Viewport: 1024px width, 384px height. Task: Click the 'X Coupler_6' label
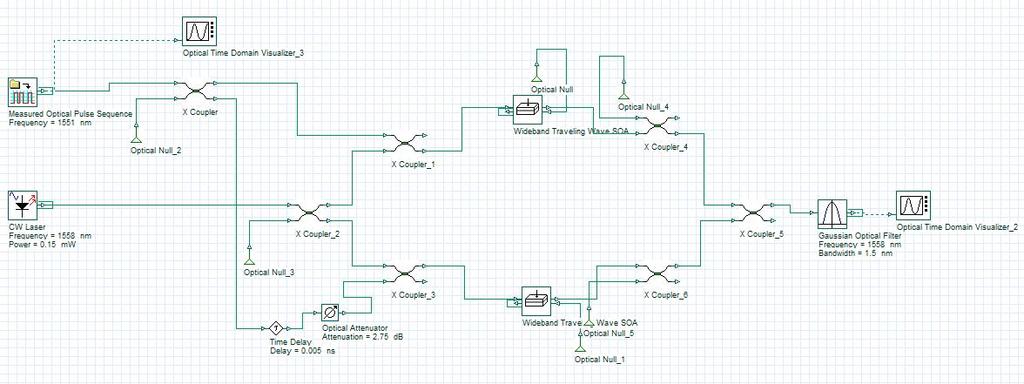tap(666, 295)
